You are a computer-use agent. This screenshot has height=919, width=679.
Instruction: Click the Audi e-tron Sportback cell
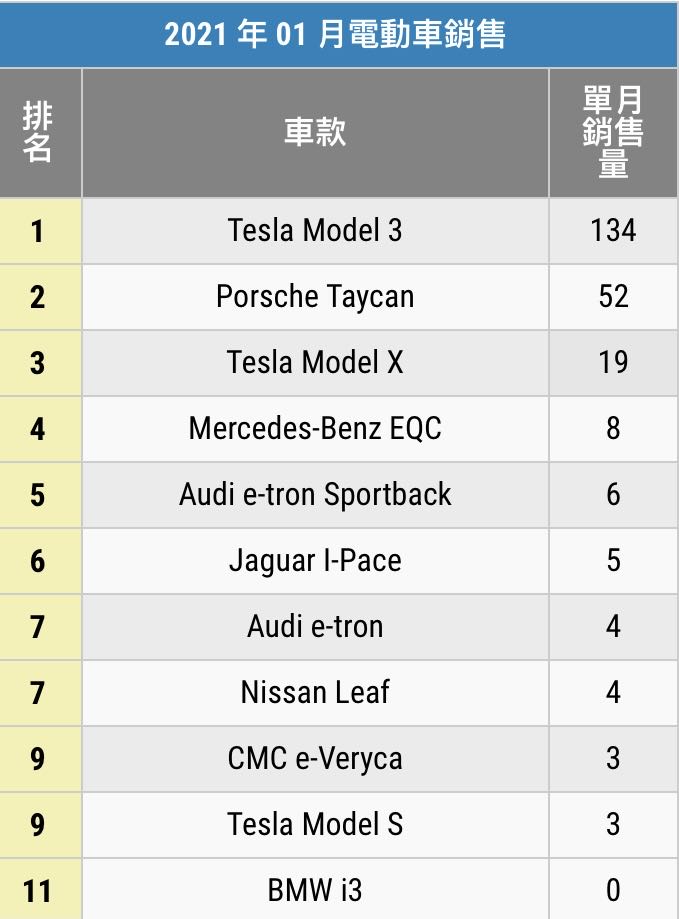tap(315, 495)
